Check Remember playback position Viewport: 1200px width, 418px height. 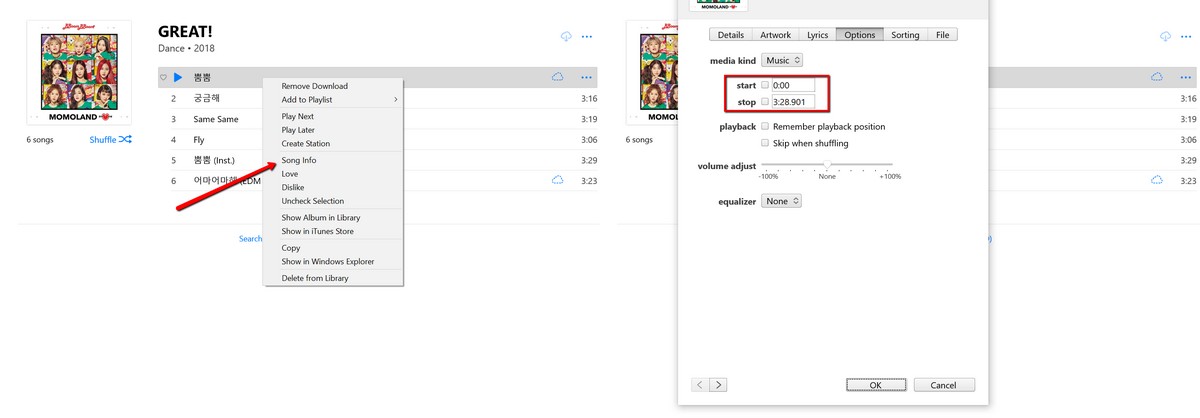[x=765, y=127]
